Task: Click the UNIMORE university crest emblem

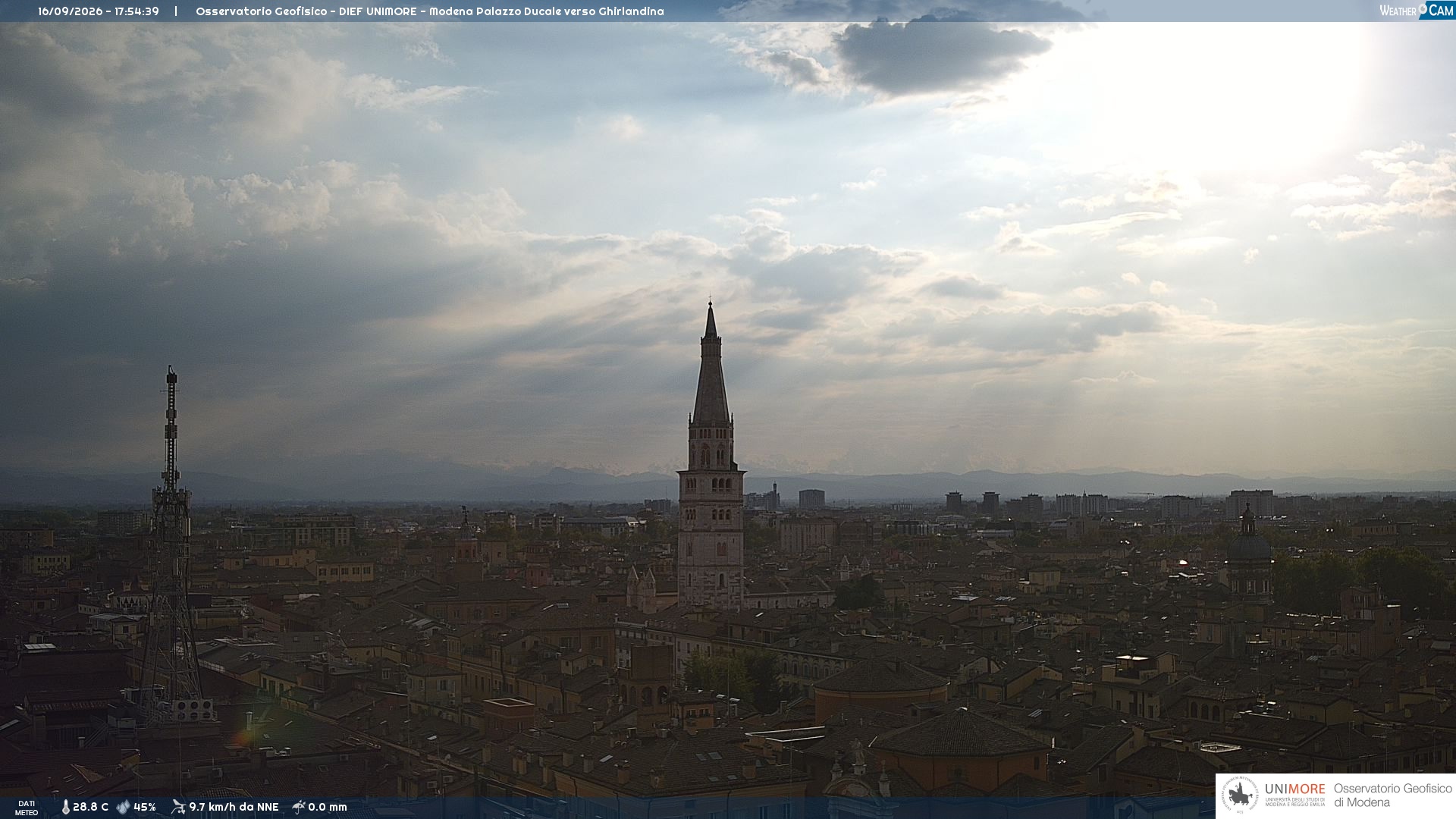Action: click(1240, 795)
